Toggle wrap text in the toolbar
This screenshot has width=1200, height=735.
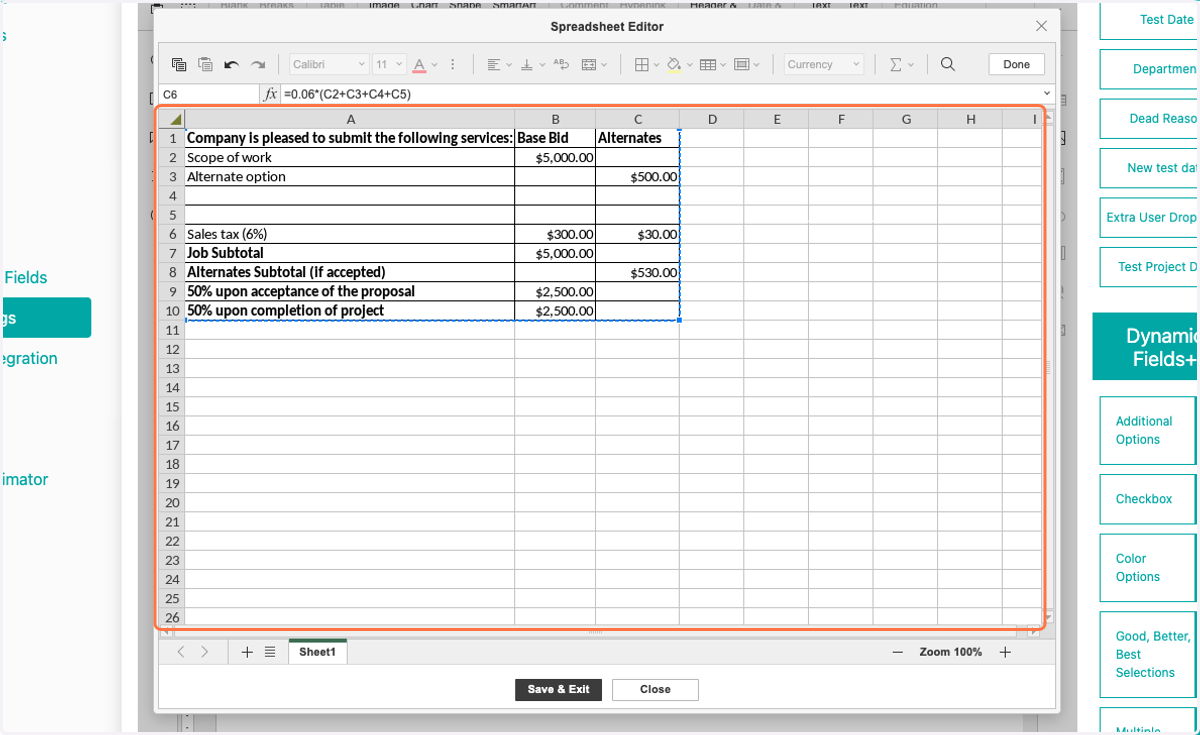pyautogui.click(x=560, y=64)
